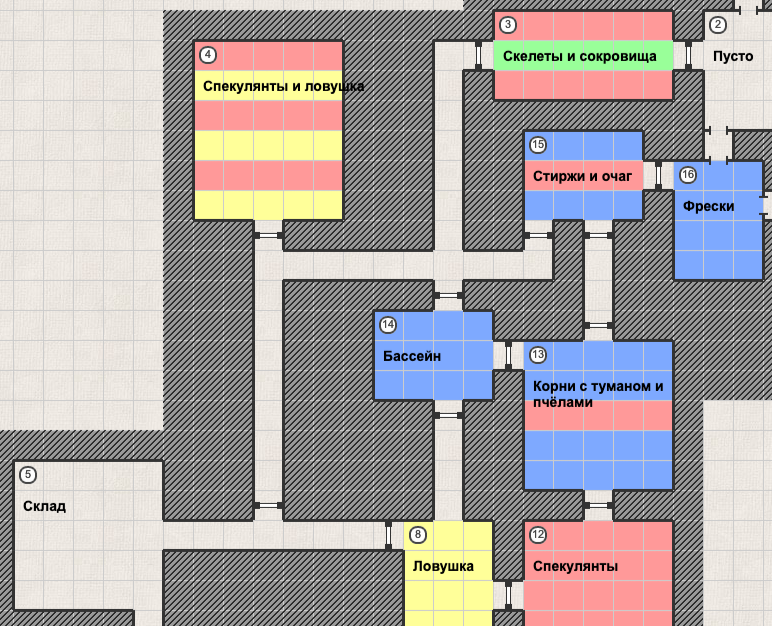This screenshot has height=626, width=772.
Task: Select the 'Бассейн' room label
Action: coord(412,356)
